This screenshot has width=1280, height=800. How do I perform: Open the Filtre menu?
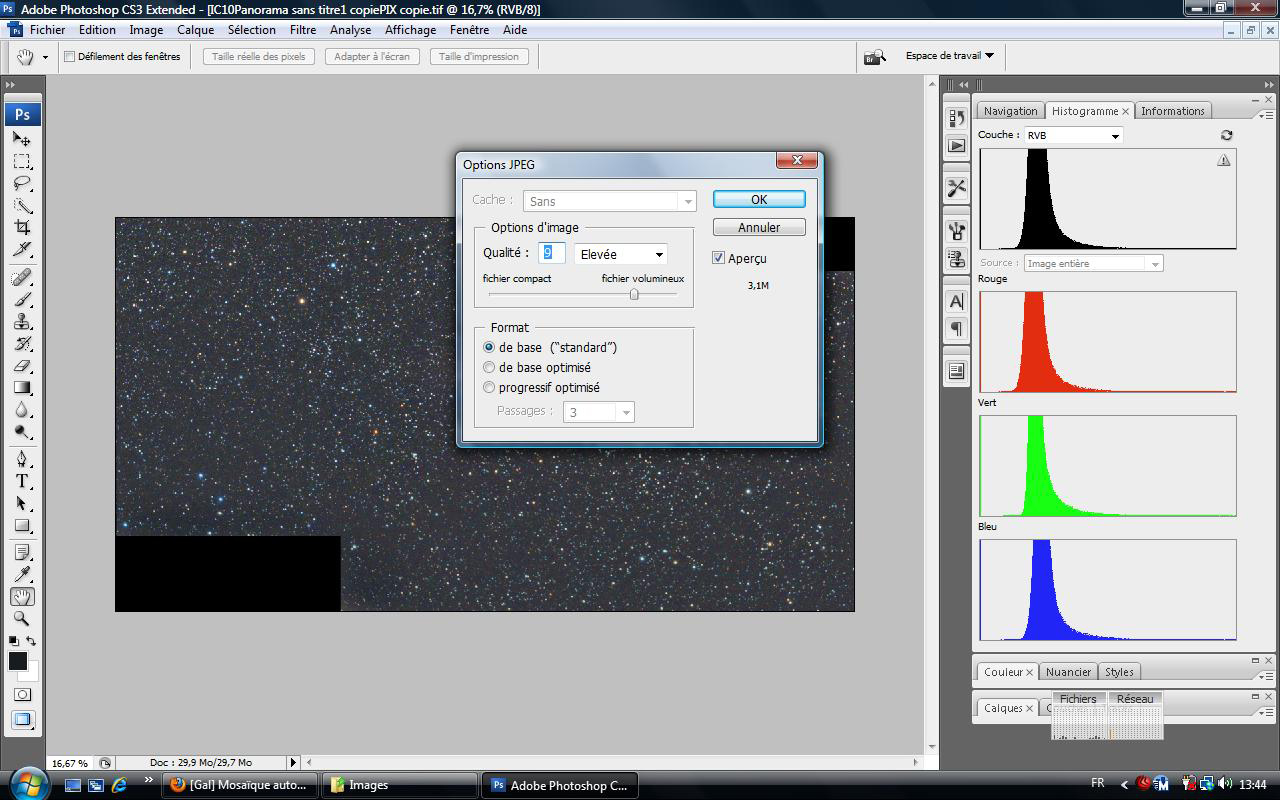pos(303,30)
